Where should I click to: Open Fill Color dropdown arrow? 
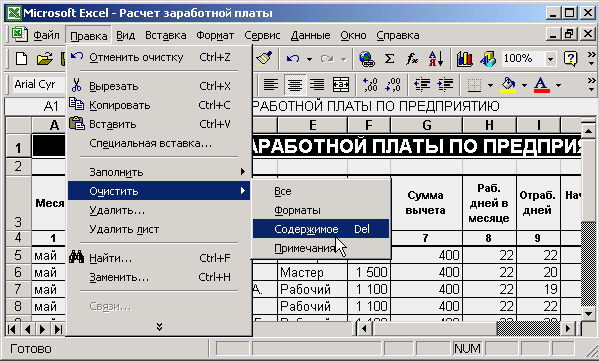pos(524,85)
